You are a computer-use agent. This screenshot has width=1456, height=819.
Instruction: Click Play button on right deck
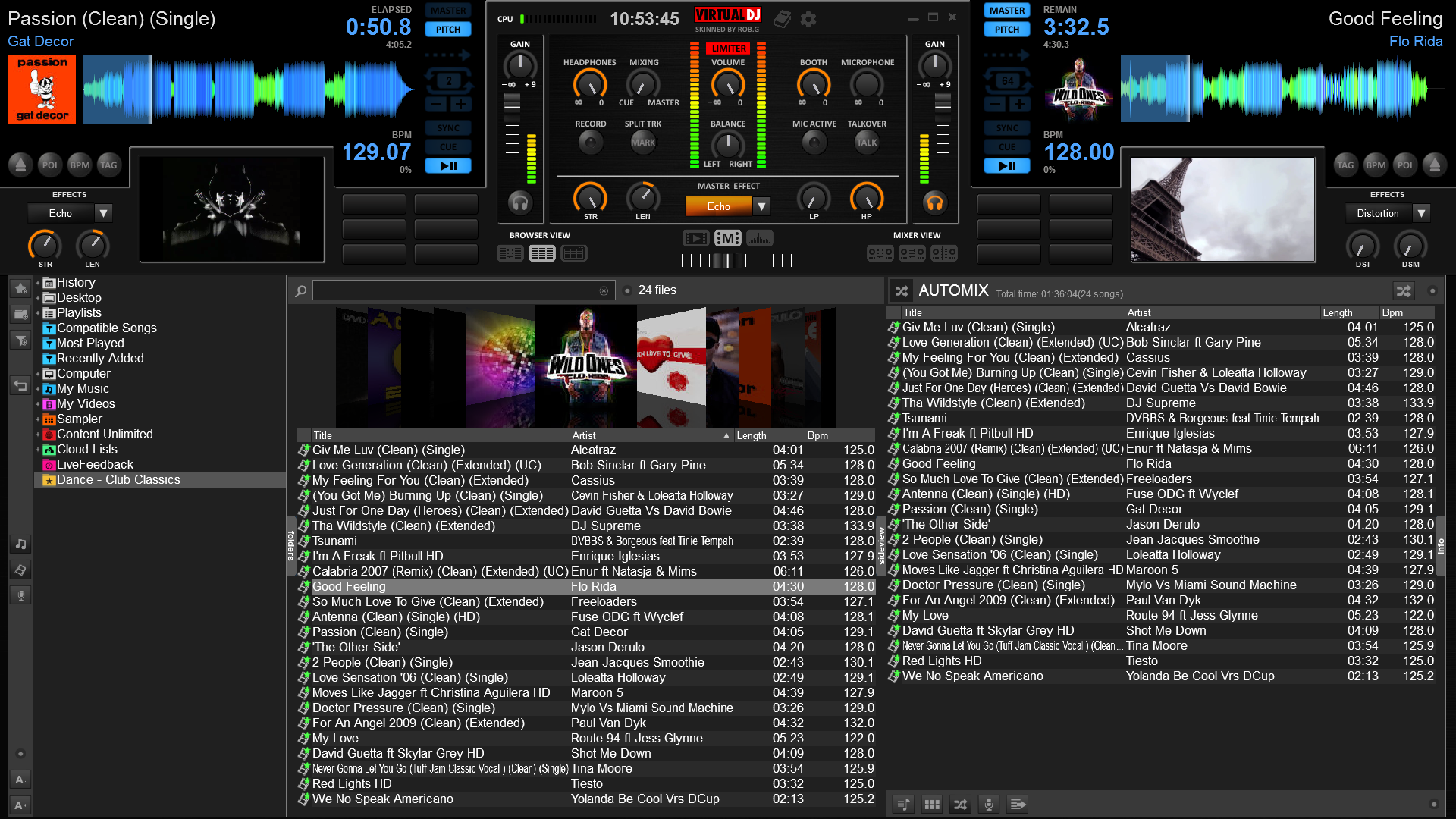point(1007,166)
